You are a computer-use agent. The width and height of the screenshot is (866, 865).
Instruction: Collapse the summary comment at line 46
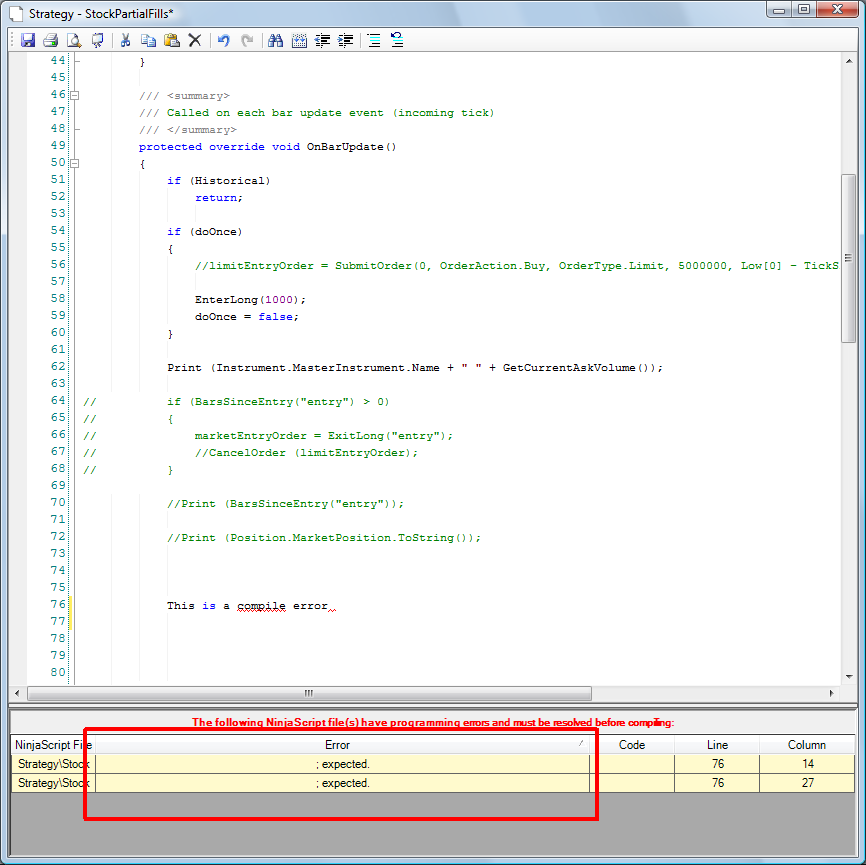pos(74,96)
